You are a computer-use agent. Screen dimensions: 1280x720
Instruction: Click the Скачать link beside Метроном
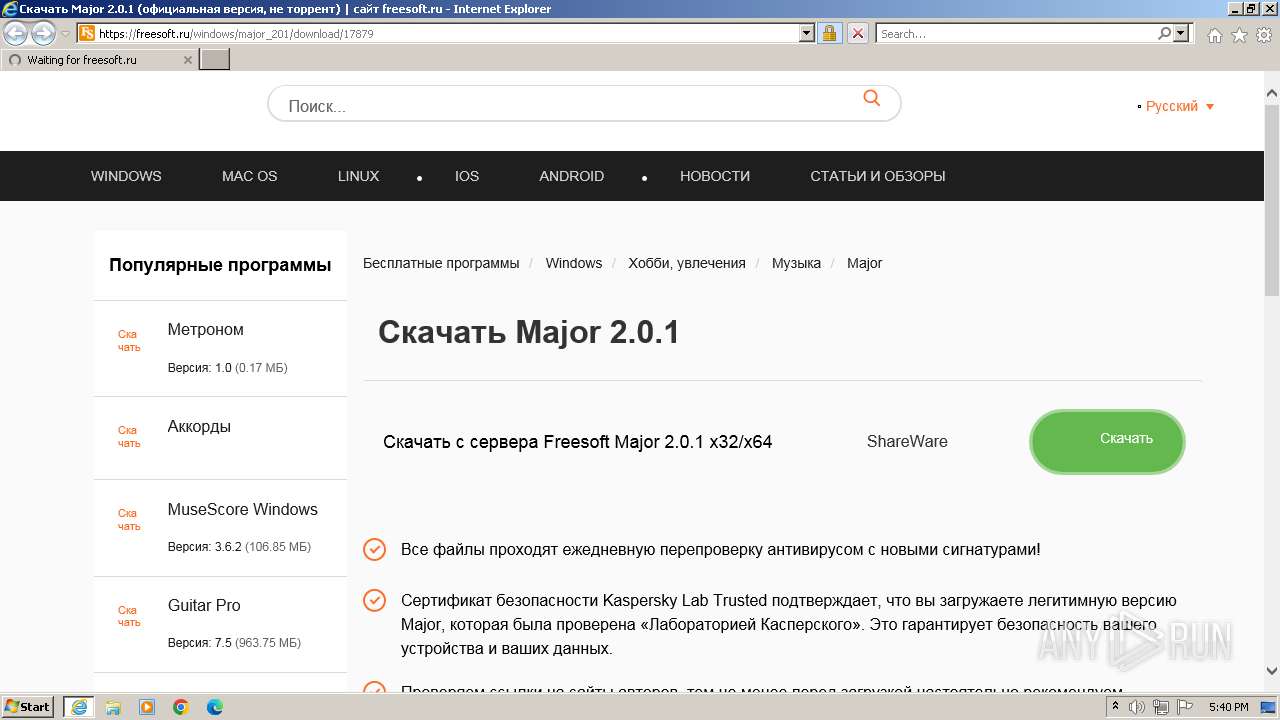pos(129,341)
